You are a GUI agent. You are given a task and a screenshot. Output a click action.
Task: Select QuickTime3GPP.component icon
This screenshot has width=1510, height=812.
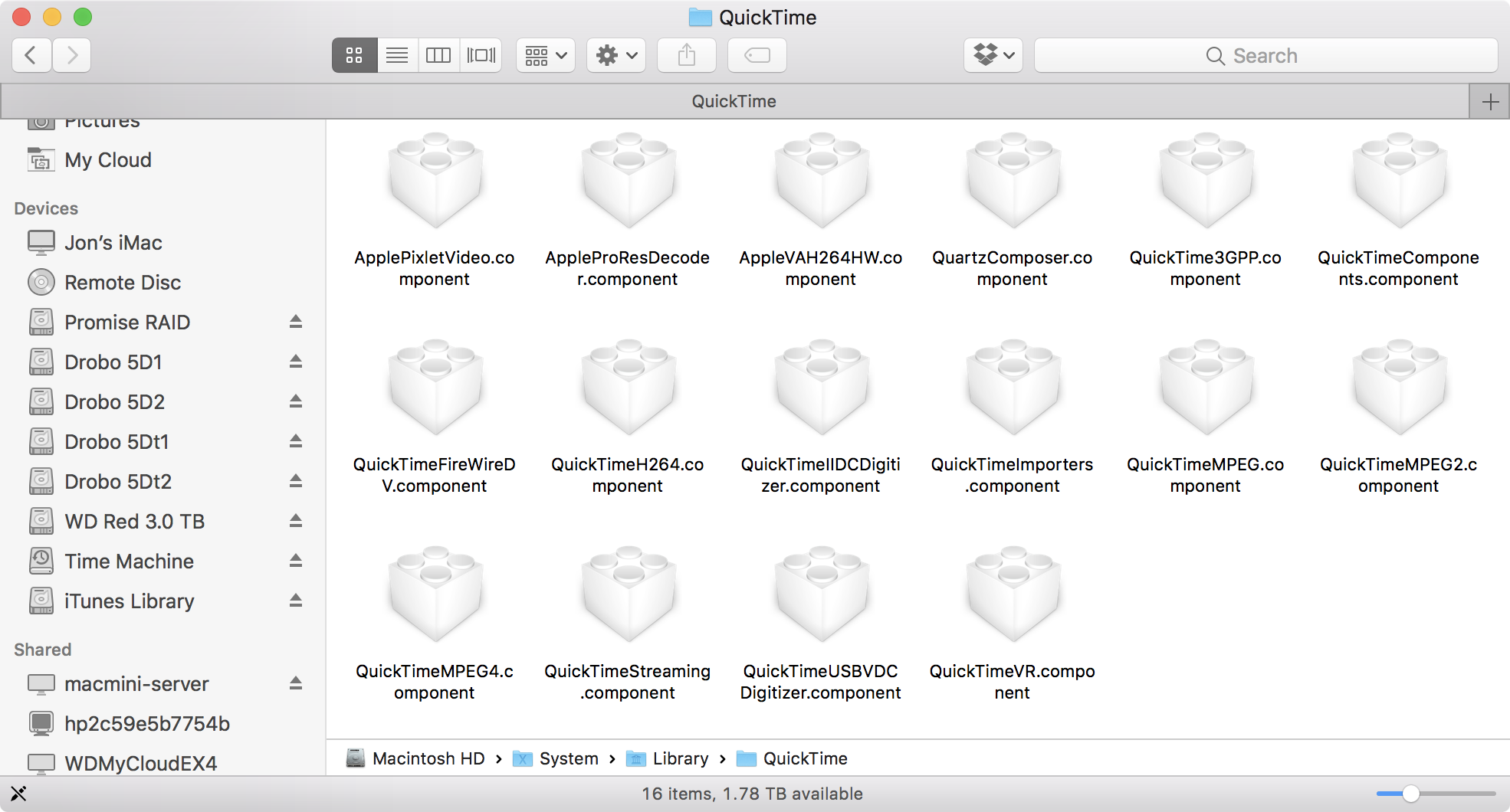pyautogui.click(x=1206, y=182)
